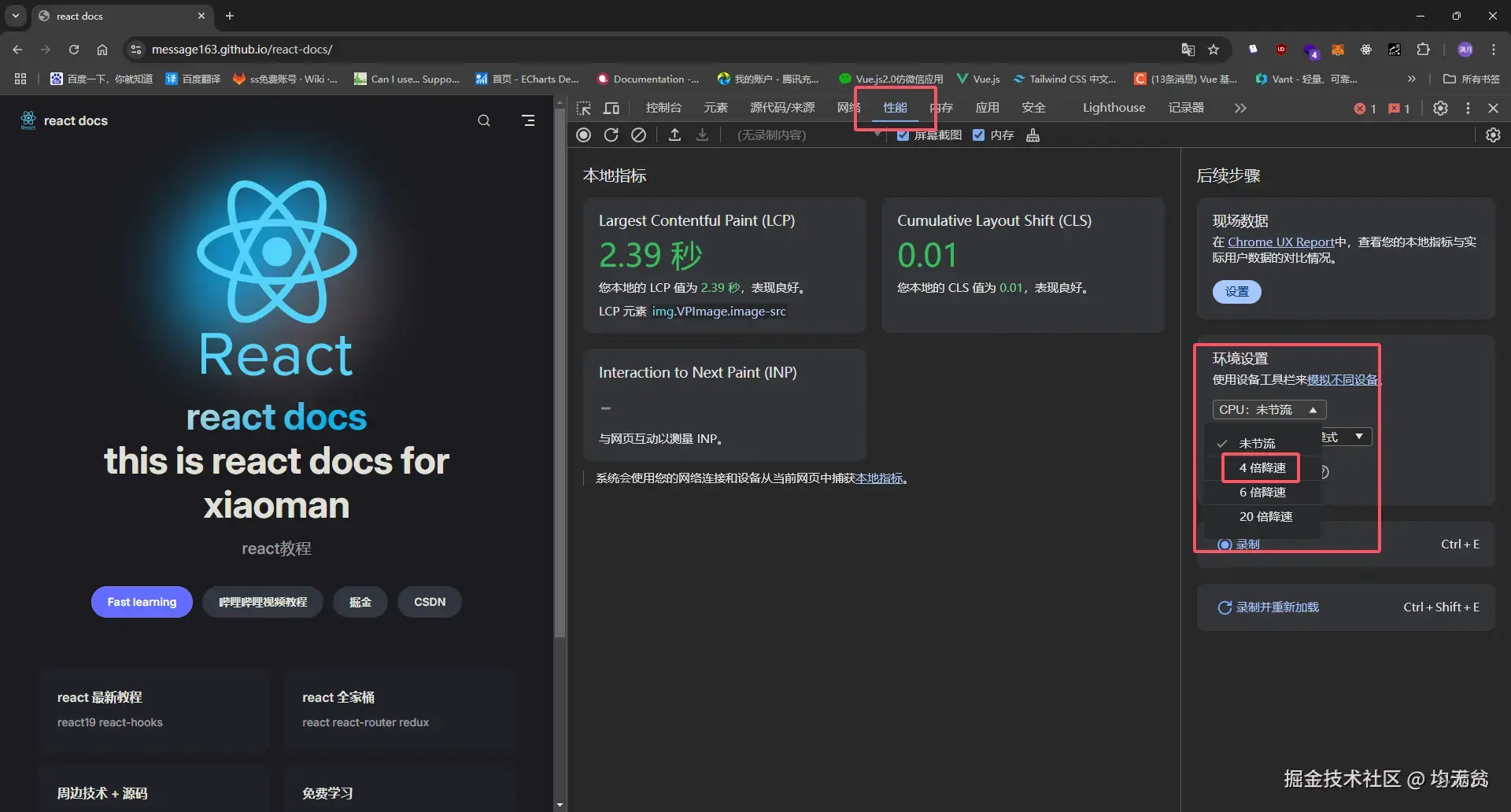Screen dimensions: 1511x812
Task: Open the uBlock Origin extension
Action: pyautogui.click(x=1281, y=50)
